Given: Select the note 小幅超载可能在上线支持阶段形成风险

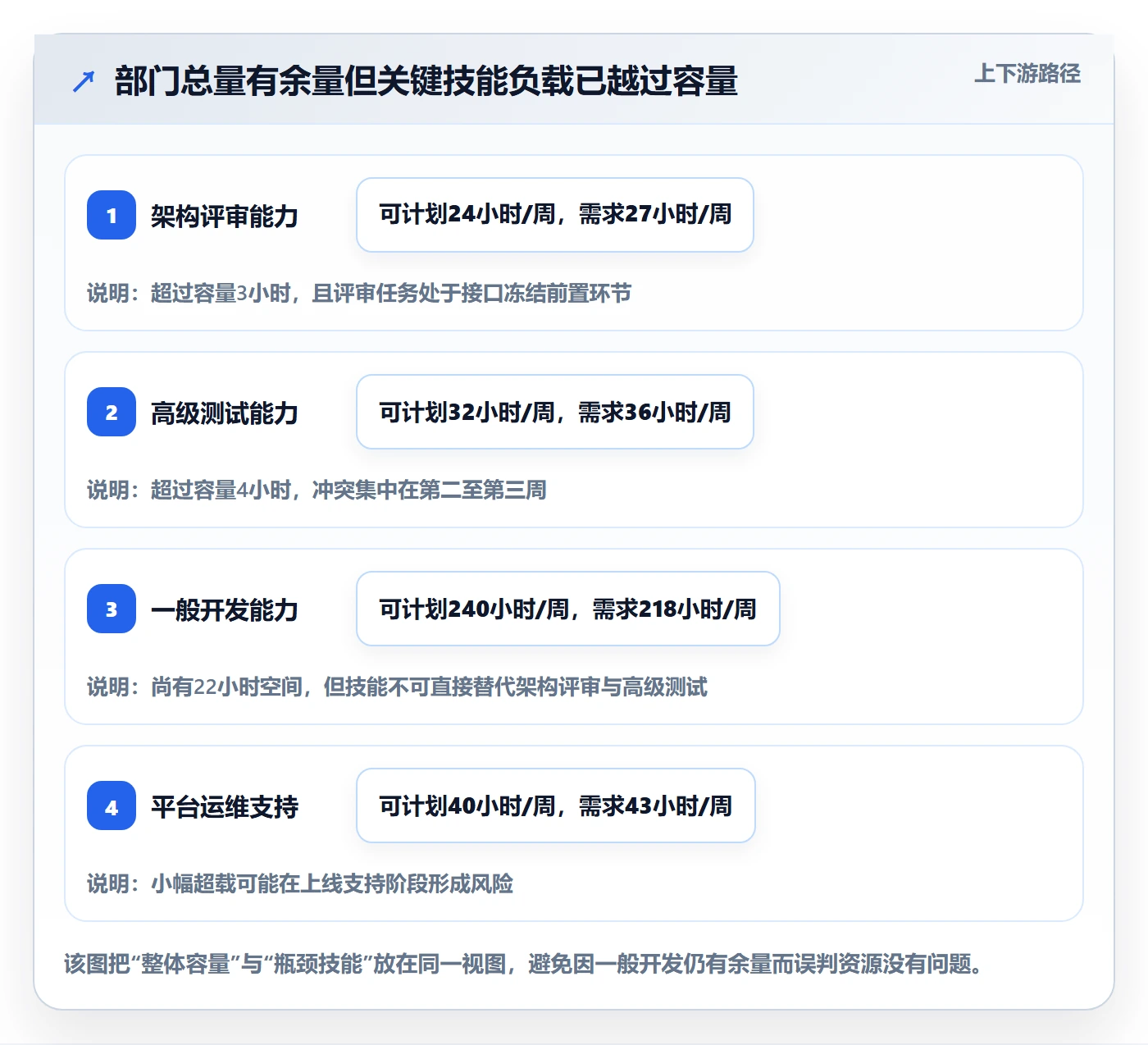Looking at the screenshot, I should coord(332,884).
